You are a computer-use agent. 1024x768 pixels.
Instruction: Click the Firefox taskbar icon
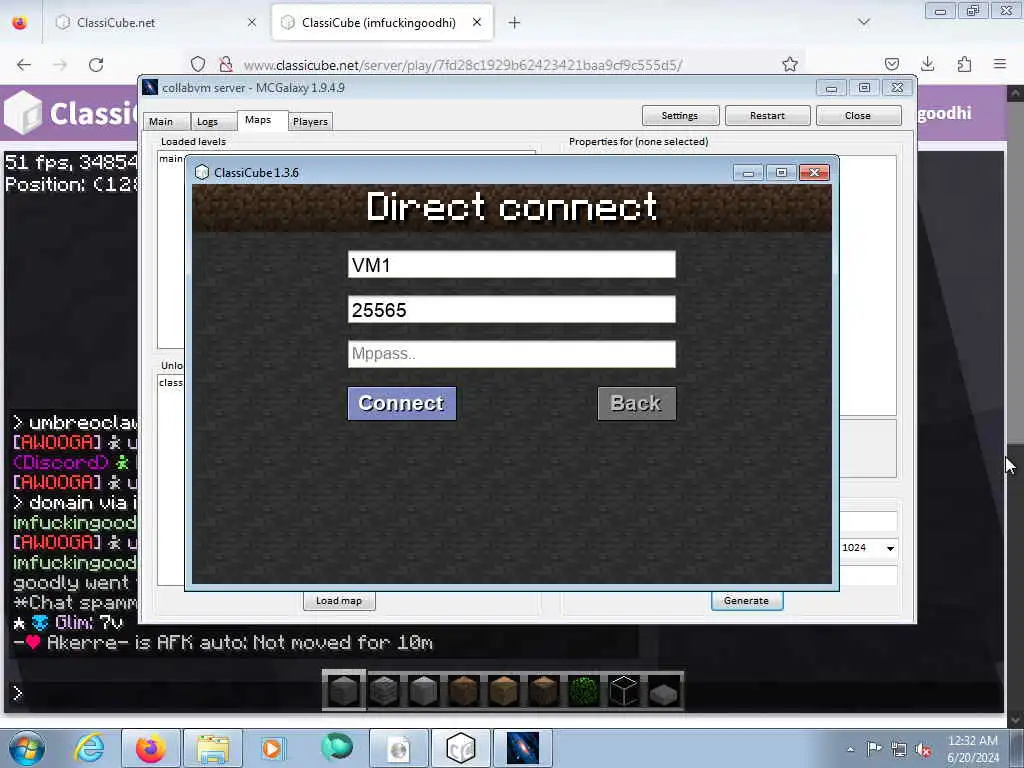click(x=150, y=748)
